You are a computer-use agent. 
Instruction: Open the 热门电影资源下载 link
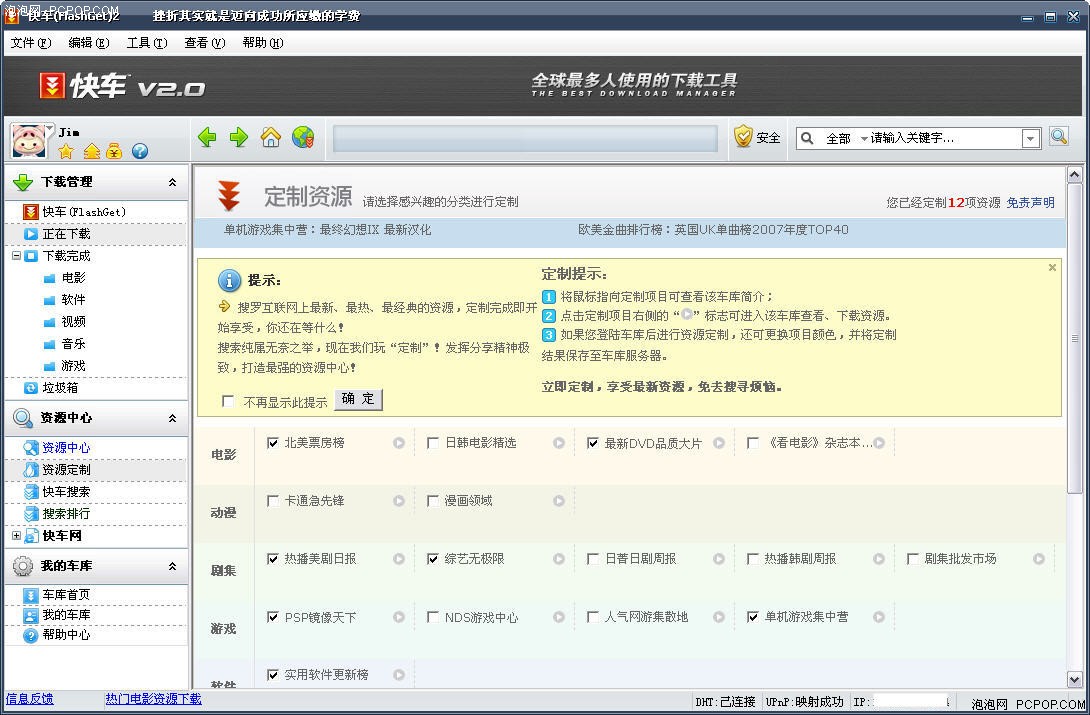click(153, 699)
